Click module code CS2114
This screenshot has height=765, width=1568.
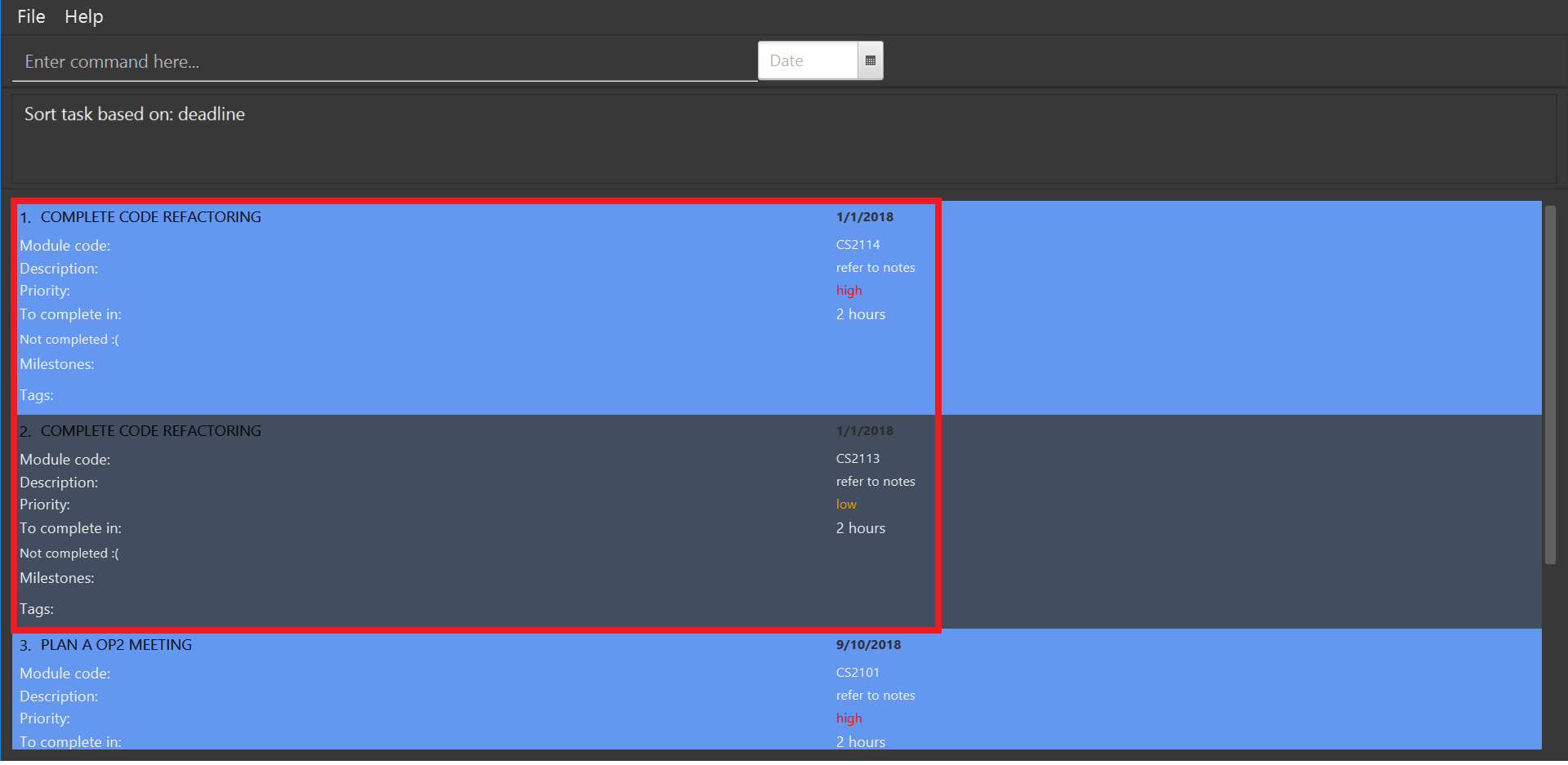pos(857,245)
